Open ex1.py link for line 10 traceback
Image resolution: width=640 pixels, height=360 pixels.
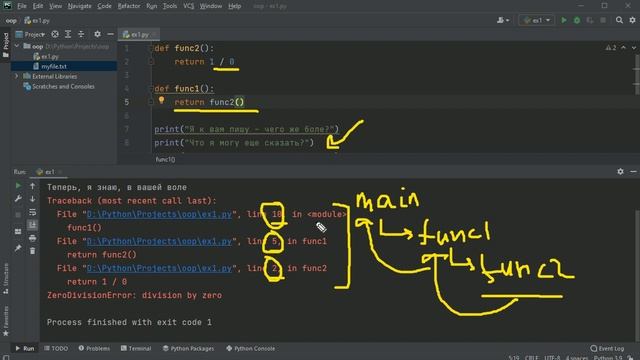point(159,214)
